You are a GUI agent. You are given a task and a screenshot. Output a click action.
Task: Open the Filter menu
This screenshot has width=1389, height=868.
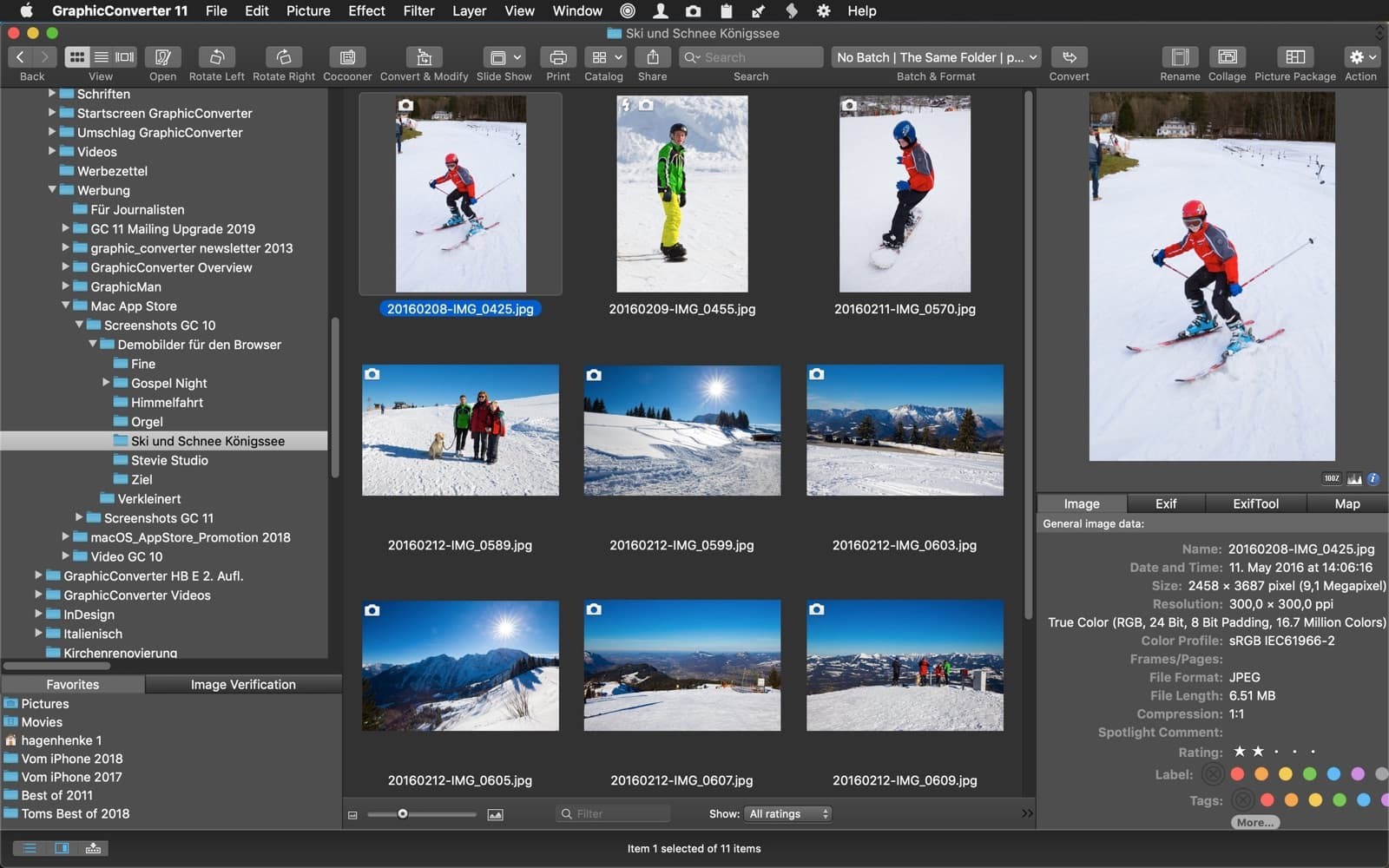point(418,10)
